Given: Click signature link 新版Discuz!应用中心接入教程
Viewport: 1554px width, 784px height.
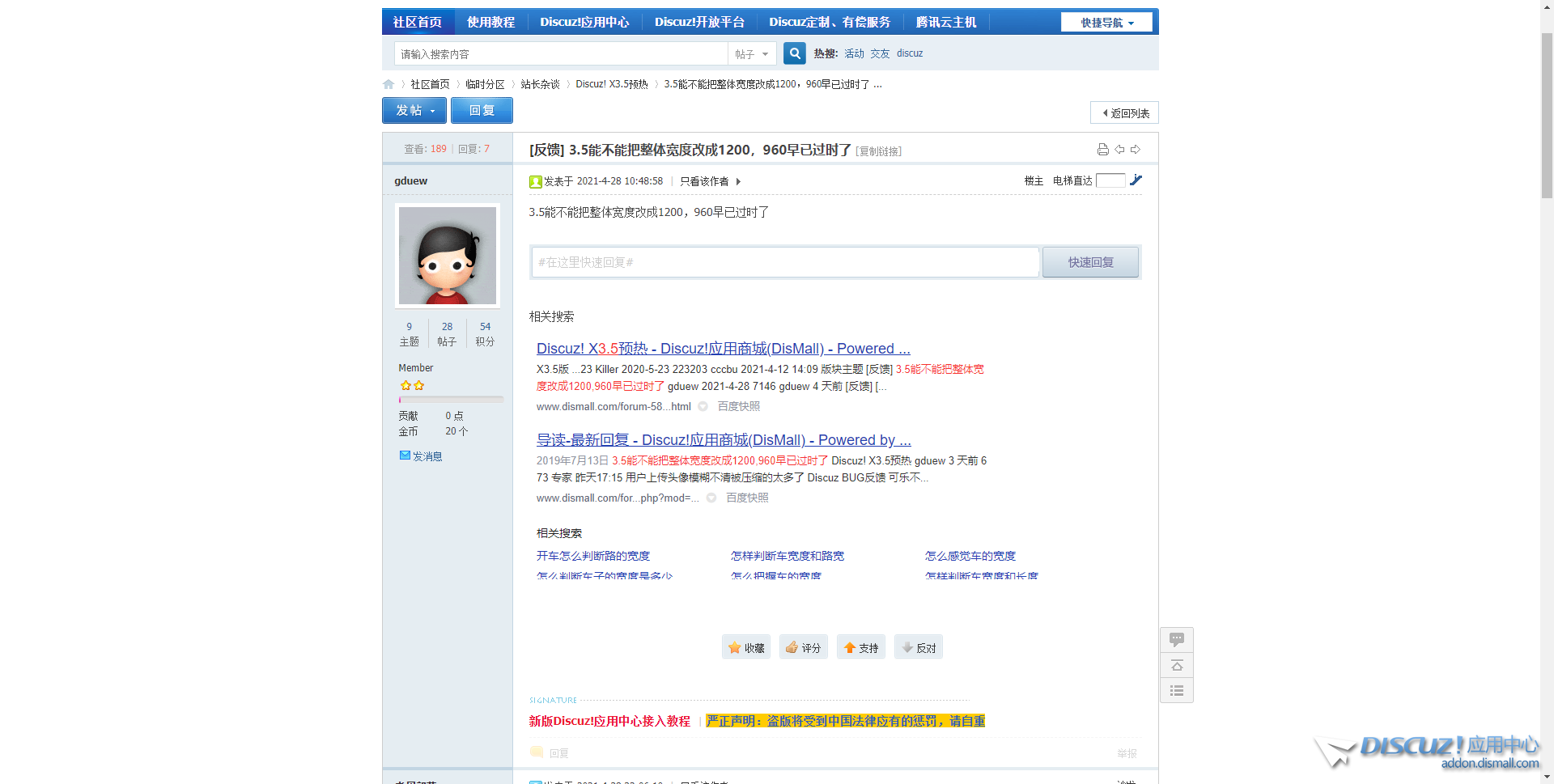Looking at the screenshot, I should (x=609, y=721).
